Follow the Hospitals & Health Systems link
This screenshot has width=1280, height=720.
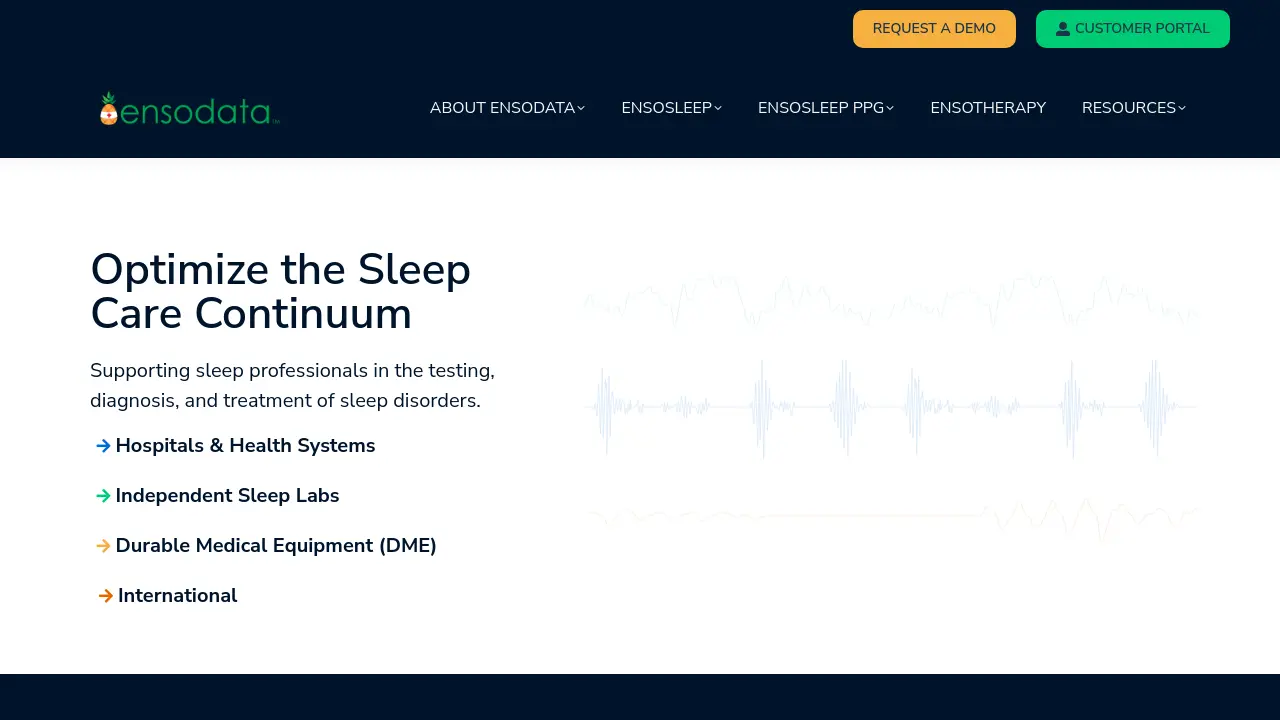click(245, 446)
